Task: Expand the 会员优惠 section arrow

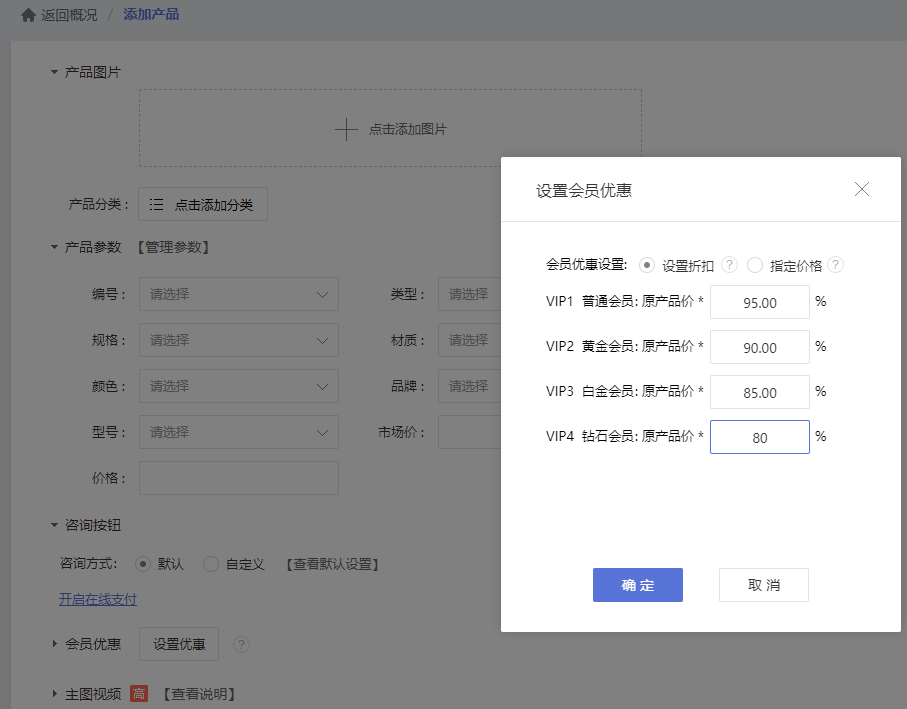Action: (x=55, y=644)
